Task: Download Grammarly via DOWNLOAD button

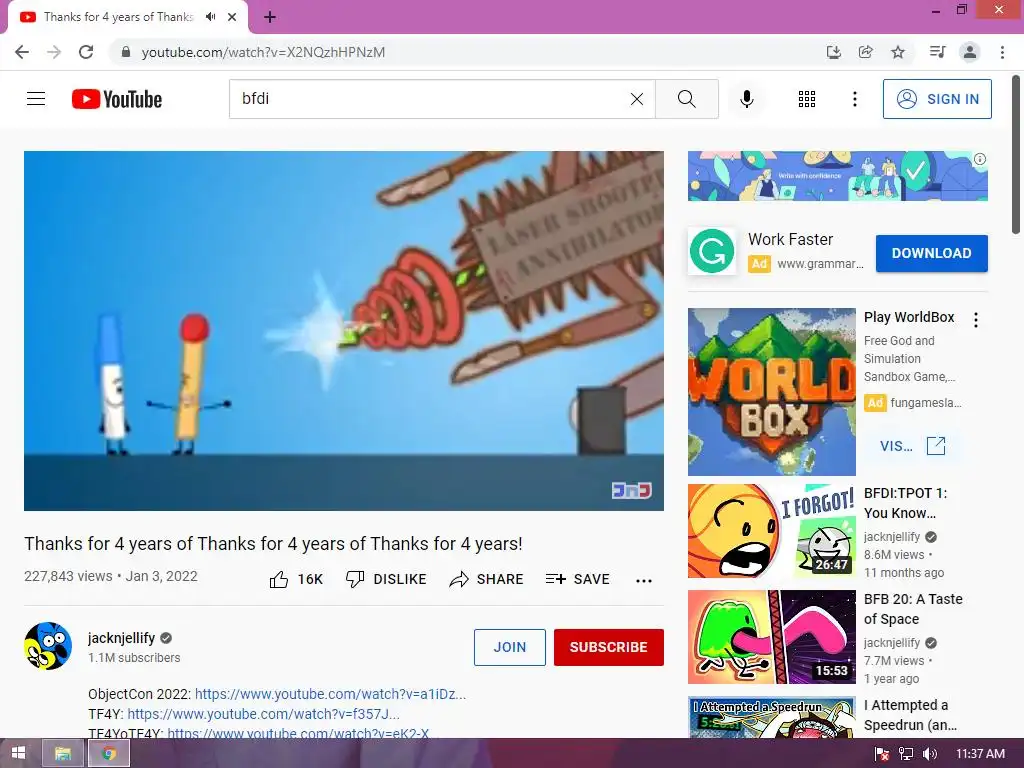Action: point(931,253)
